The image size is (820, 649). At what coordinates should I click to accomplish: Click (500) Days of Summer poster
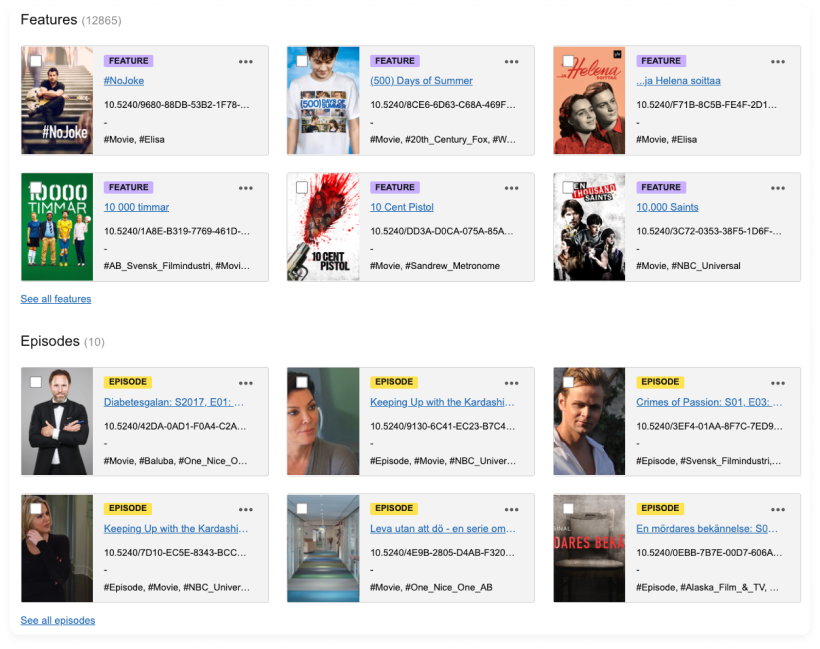[x=323, y=100]
